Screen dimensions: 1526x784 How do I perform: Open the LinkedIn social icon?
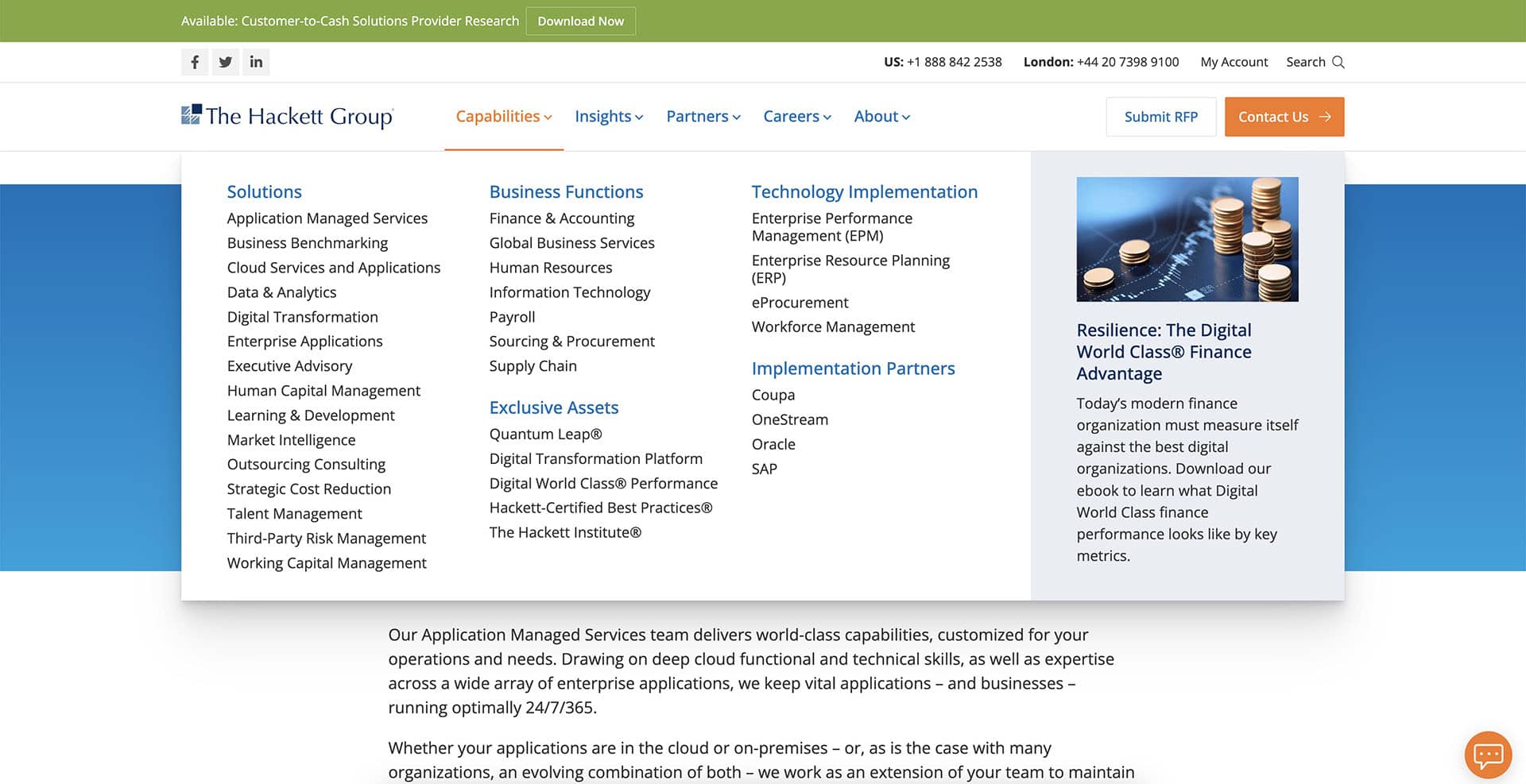[x=256, y=62]
